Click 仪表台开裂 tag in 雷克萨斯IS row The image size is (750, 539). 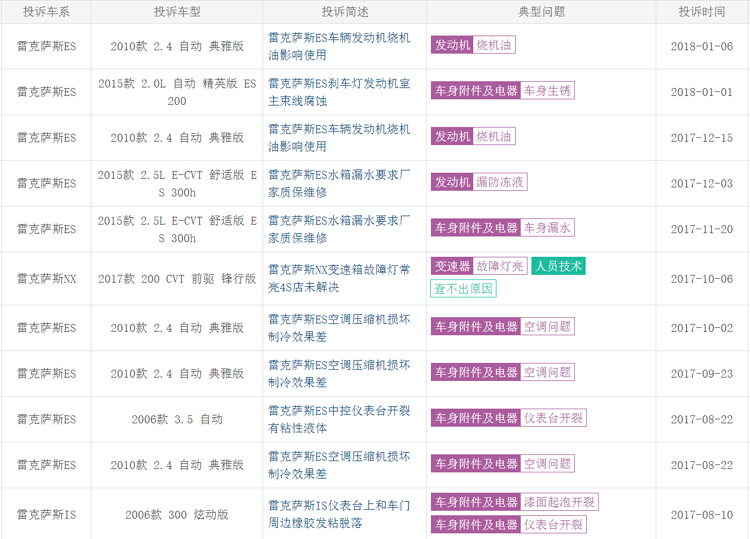tap(553, 525)
